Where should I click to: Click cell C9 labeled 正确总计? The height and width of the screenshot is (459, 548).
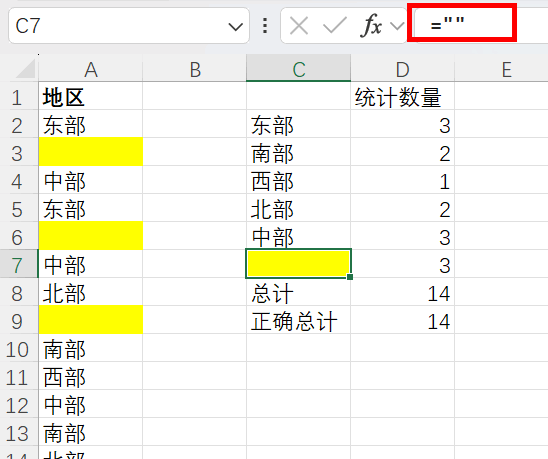pyautogui.click(x=298, y=320)
